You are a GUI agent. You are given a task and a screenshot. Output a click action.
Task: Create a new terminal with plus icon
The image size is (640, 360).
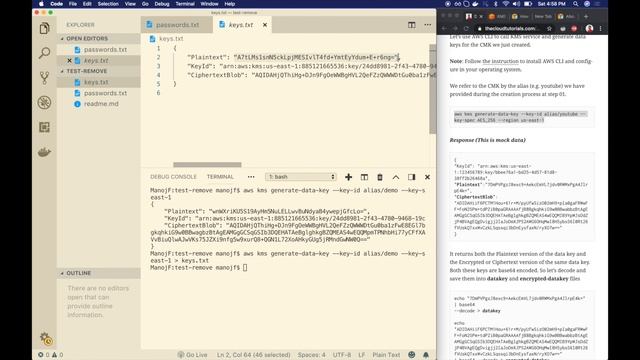(x=348, y=177)
